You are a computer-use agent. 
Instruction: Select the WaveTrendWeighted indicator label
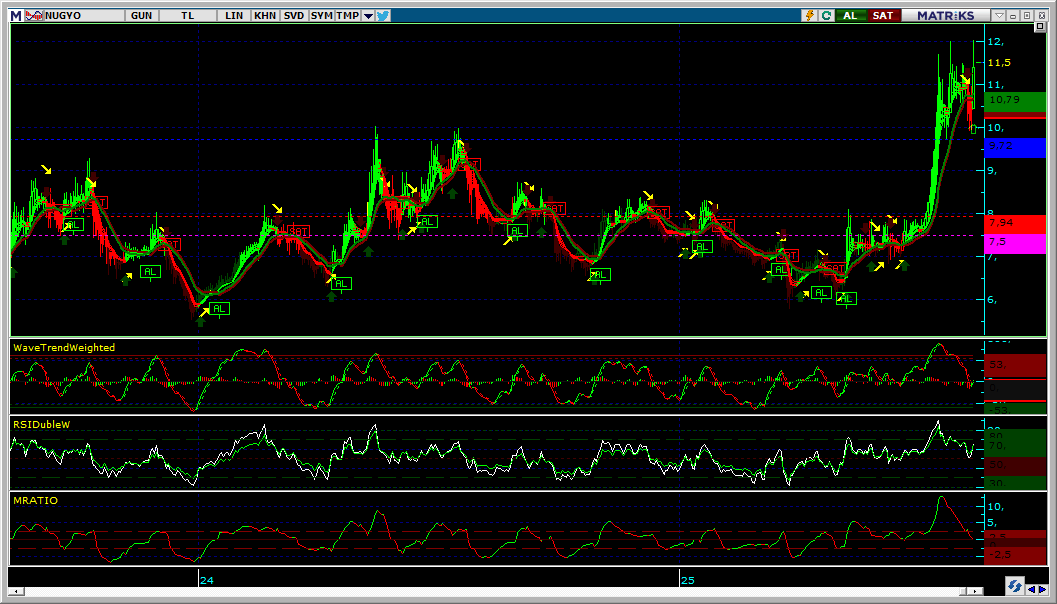click(x=64, y=348)
